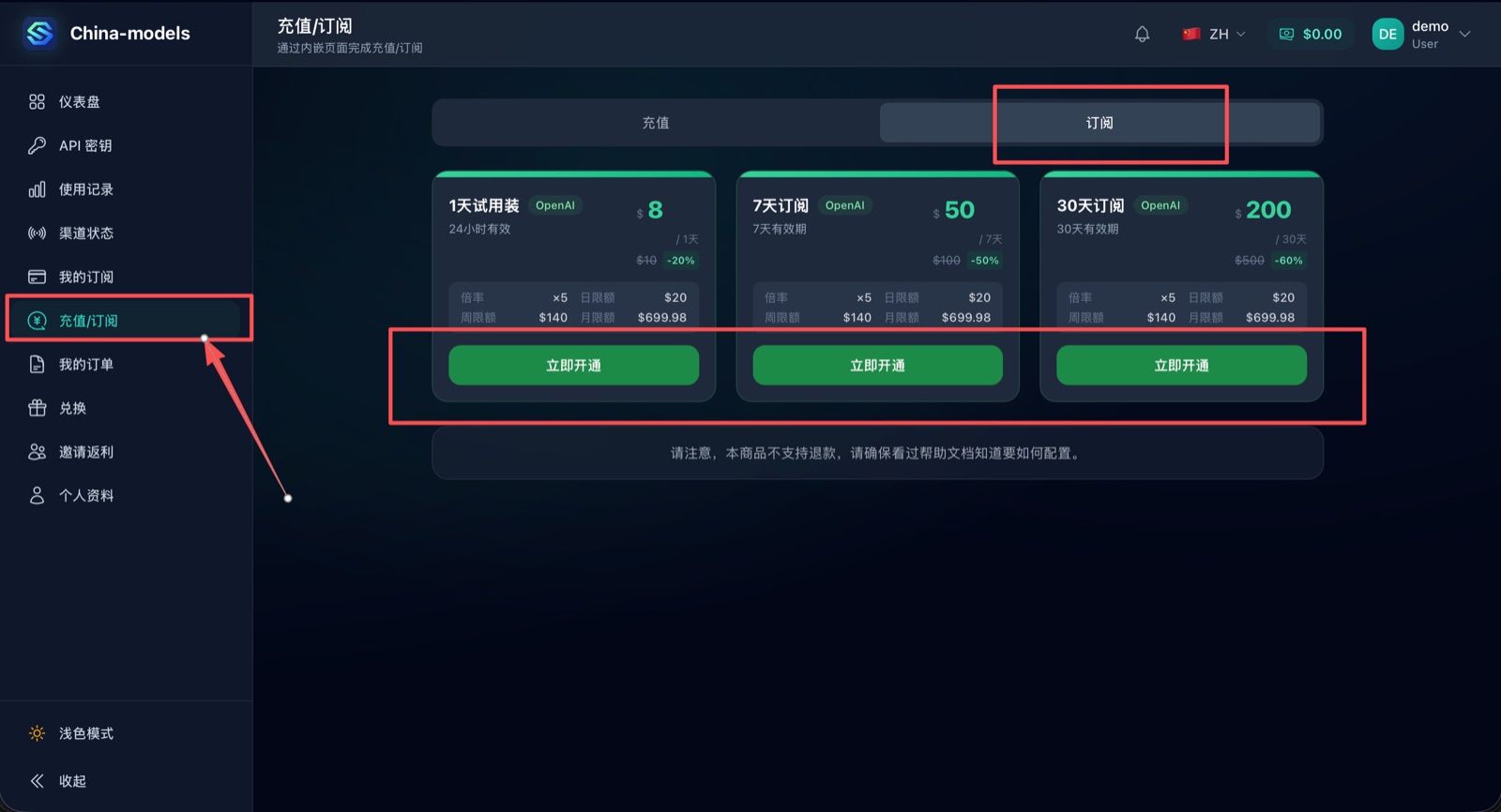
Task: Click the OpenAI tag on 30天订阅
Action: (x=1160, y=205)
